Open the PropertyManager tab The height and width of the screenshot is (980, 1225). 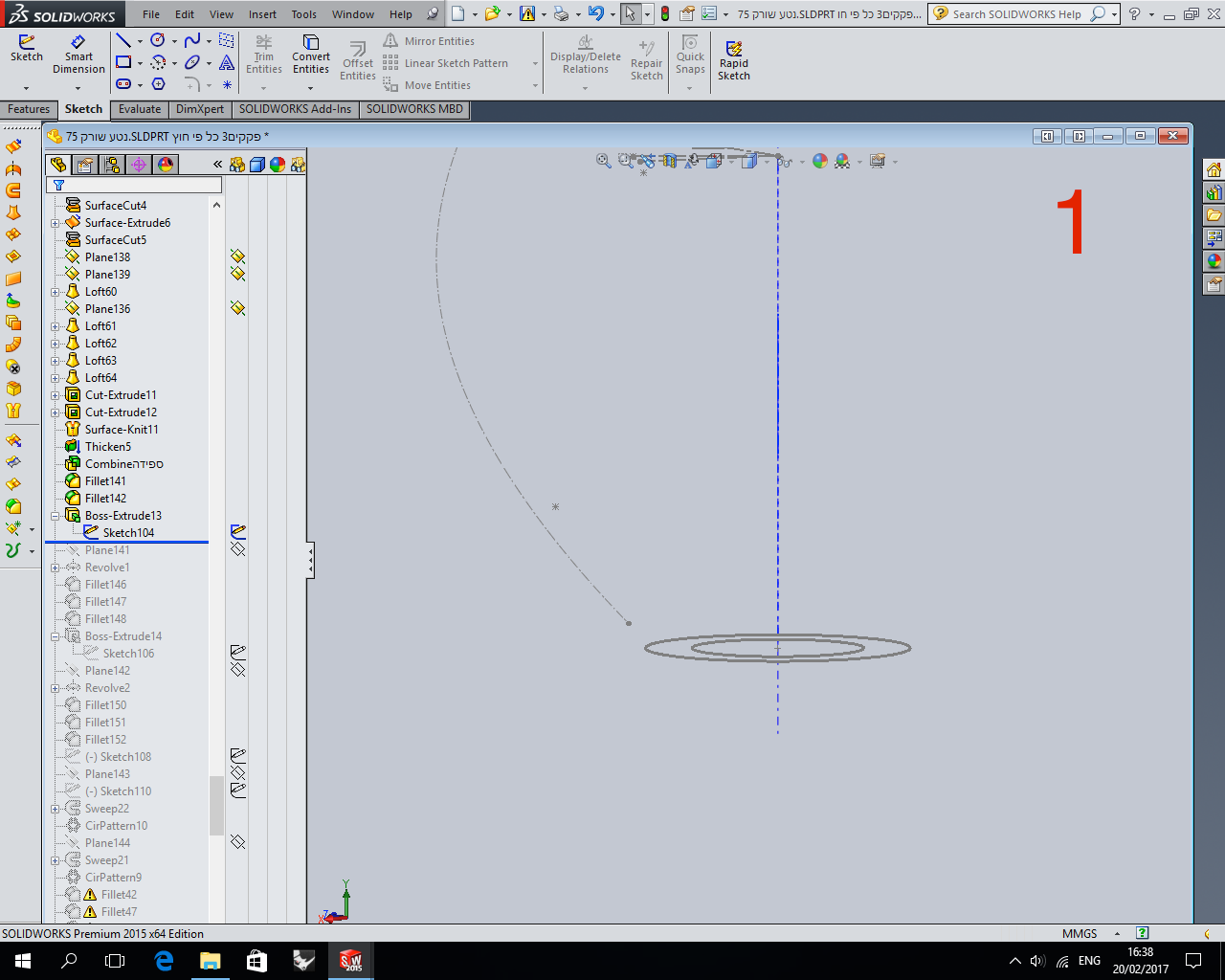click(x=85, y=165)
